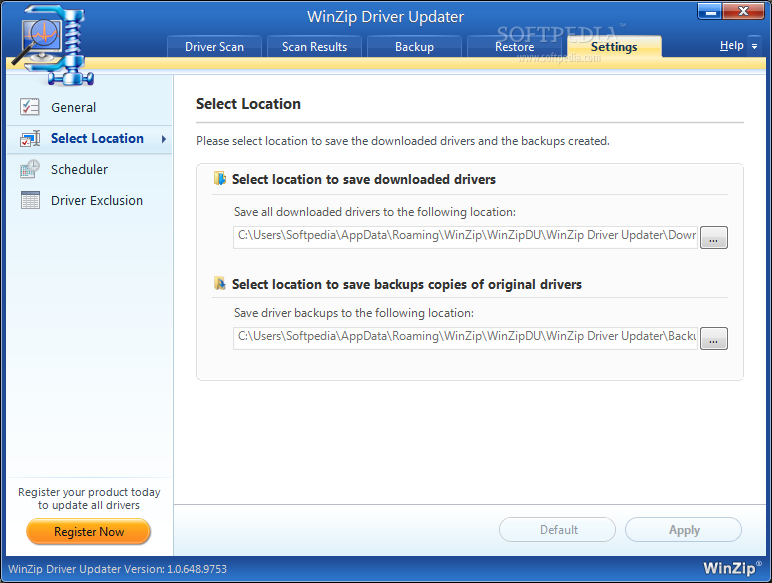Switch to the Backup tab
Viewport: 772px width, 583px height.
pyautogui.click(x=414, y=47)
